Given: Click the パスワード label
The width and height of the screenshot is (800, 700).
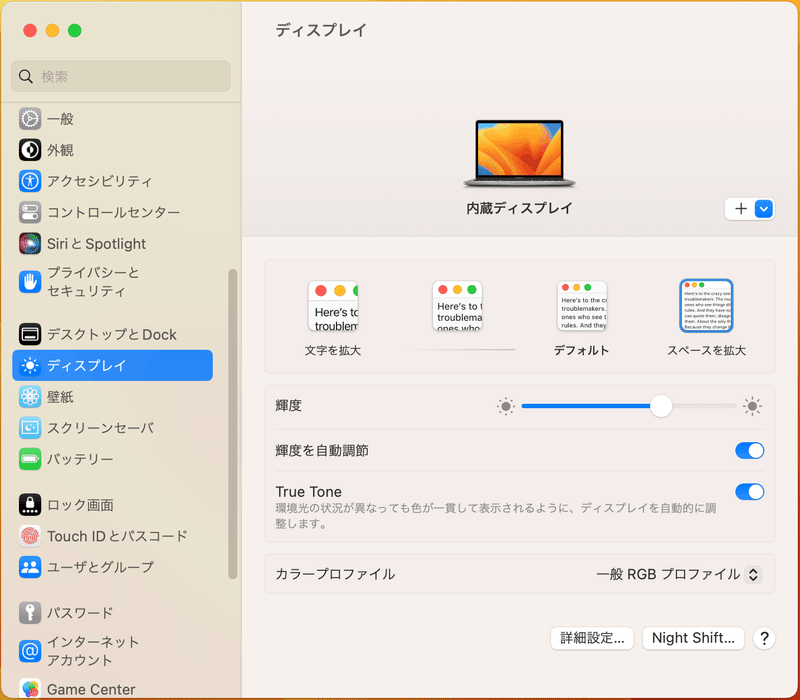Looking at the screenshot, I should point(80,612).
